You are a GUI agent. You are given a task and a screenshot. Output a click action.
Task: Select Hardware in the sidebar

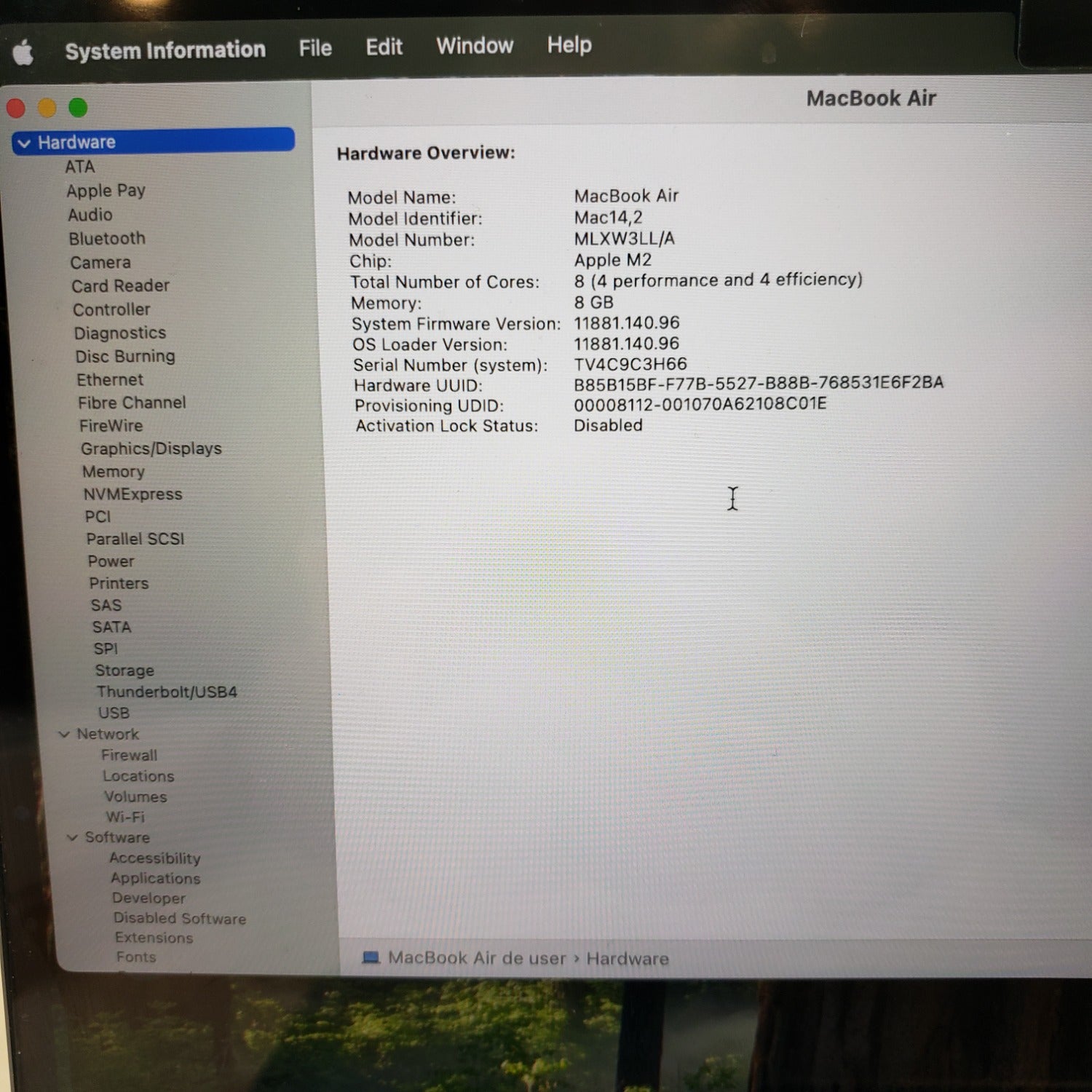tap(154, 141)
